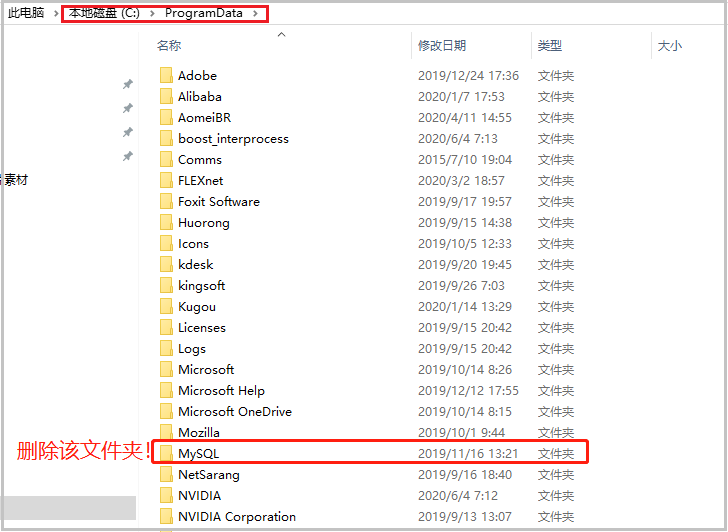Screen dimensions: 728x532
Task: Click the last pin icon in the sidebar
Action: 127,156
